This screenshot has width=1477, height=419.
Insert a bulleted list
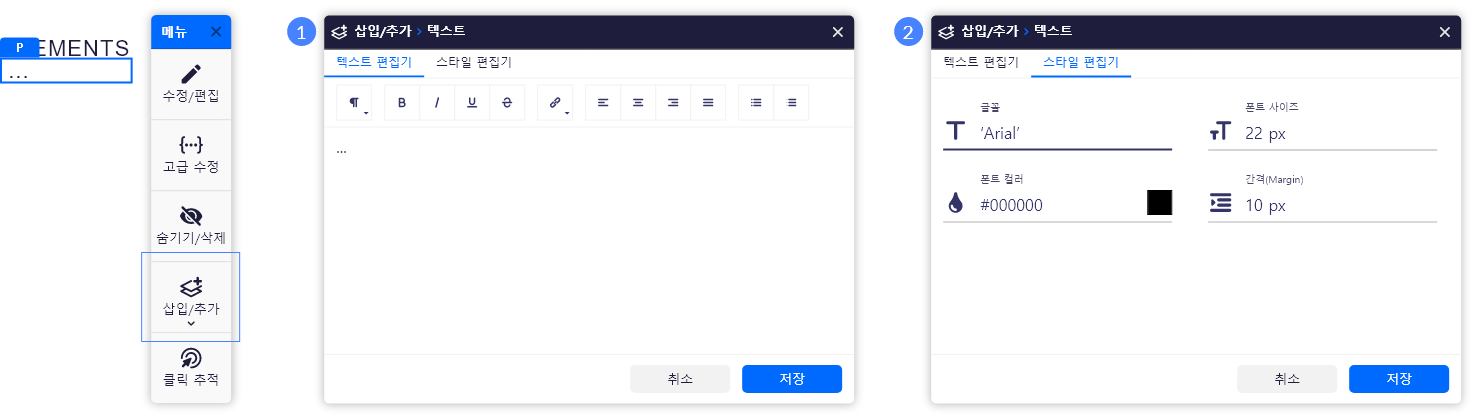click(756, 102)
